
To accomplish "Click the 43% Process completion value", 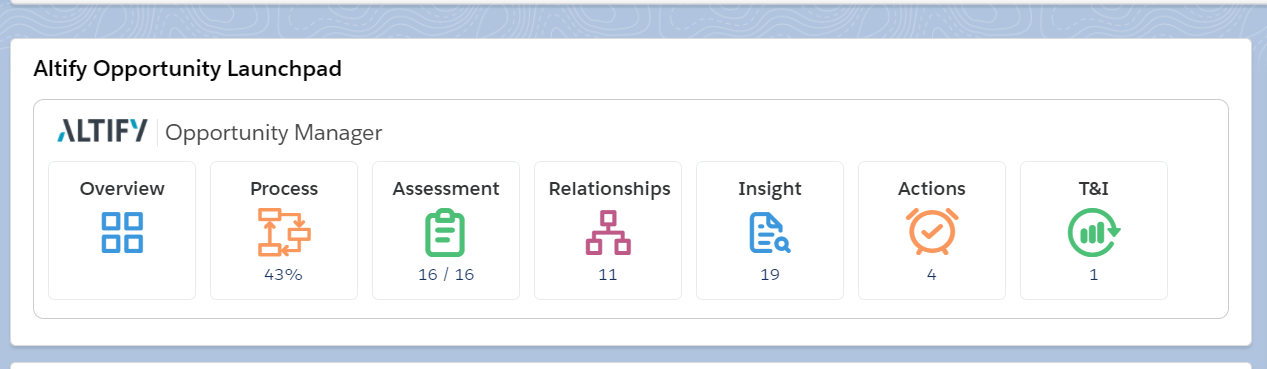I will (283, 274).
